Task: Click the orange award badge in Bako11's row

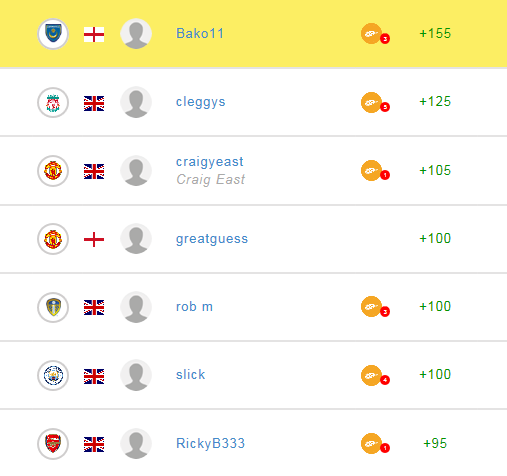Action: point(375,34)
